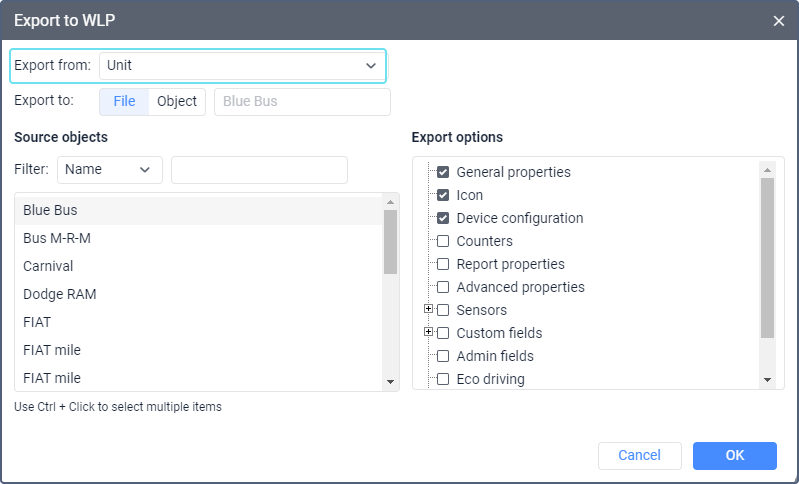
Task: Select File as export destination
Action: click(x=124, y=101)
